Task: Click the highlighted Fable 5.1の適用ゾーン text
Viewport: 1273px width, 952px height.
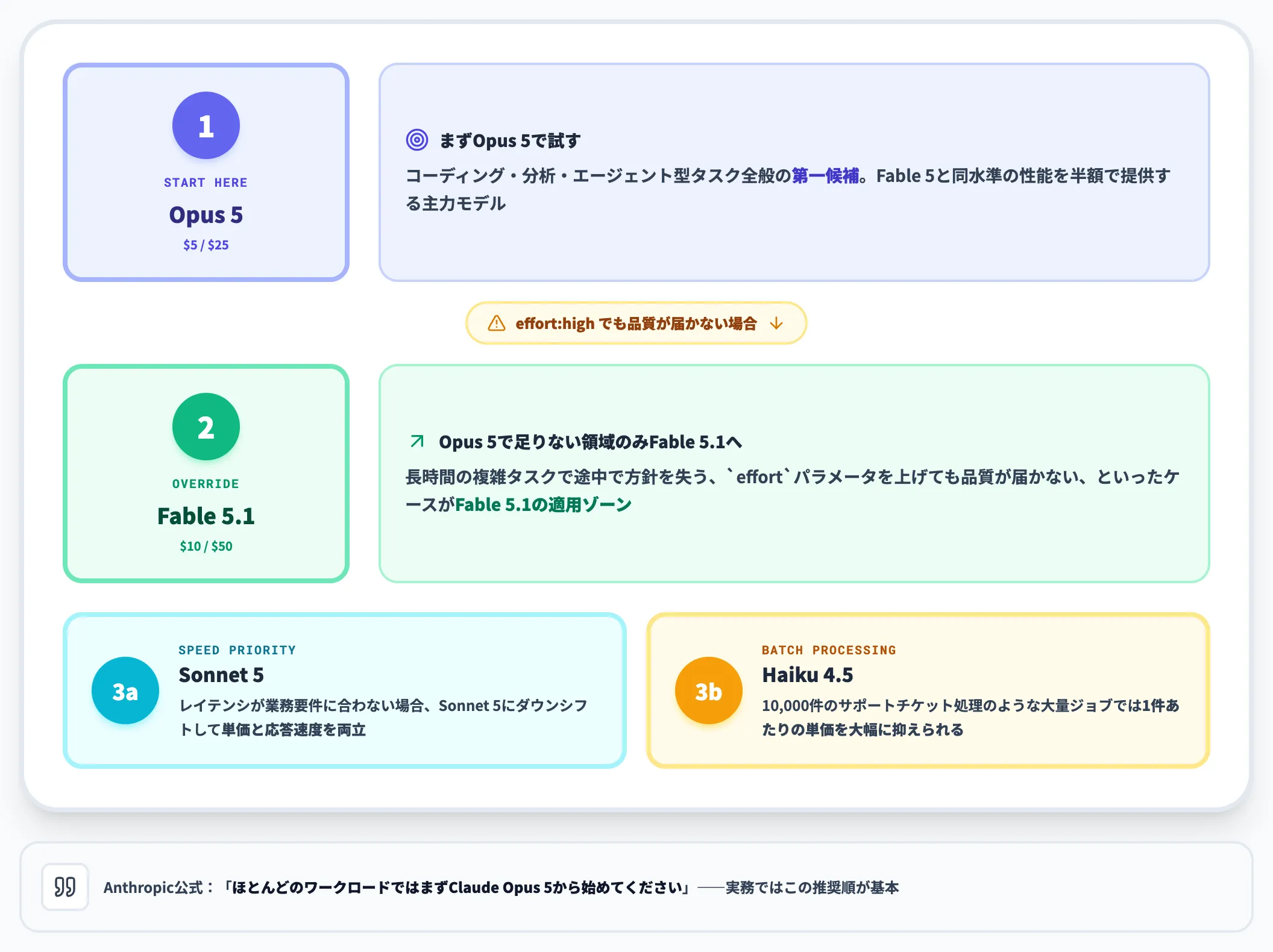Action: pos(543,504)
